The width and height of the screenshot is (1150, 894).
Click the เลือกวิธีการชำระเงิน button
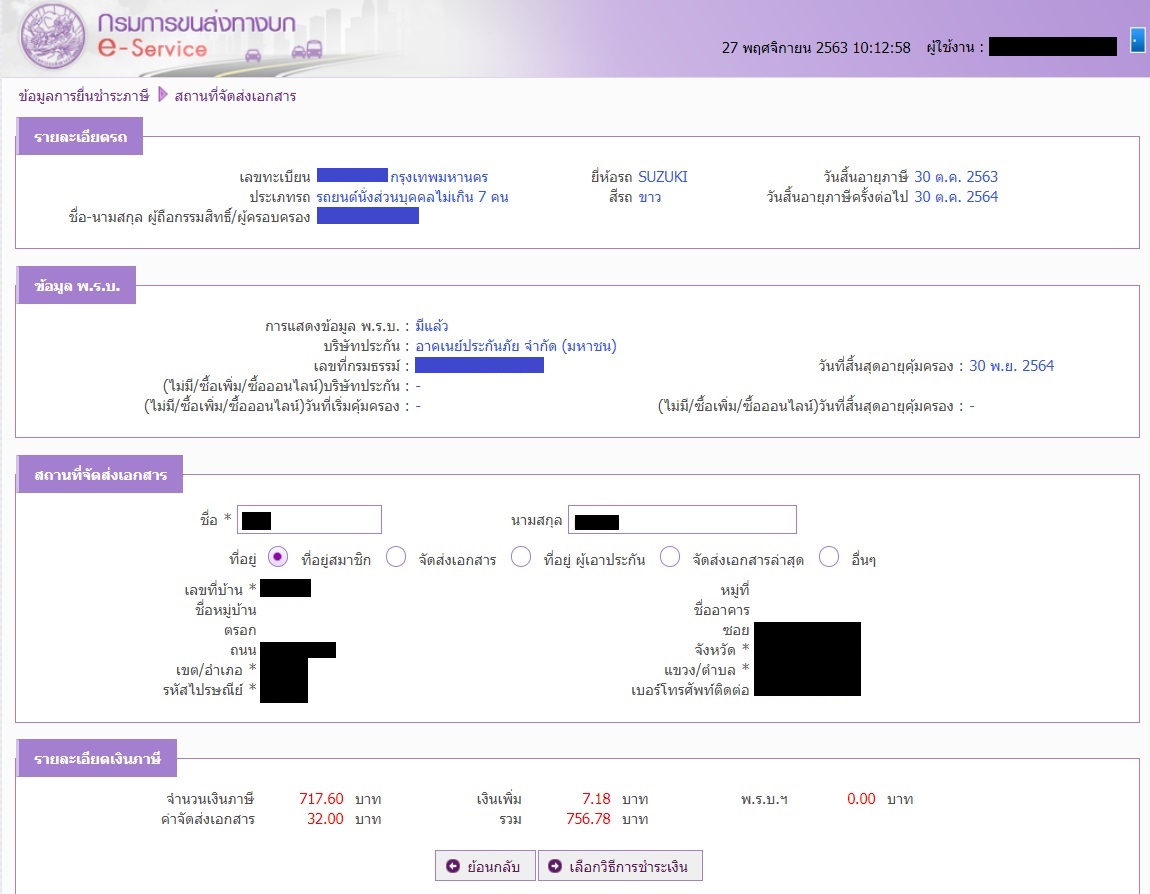(x=620, y=866)
